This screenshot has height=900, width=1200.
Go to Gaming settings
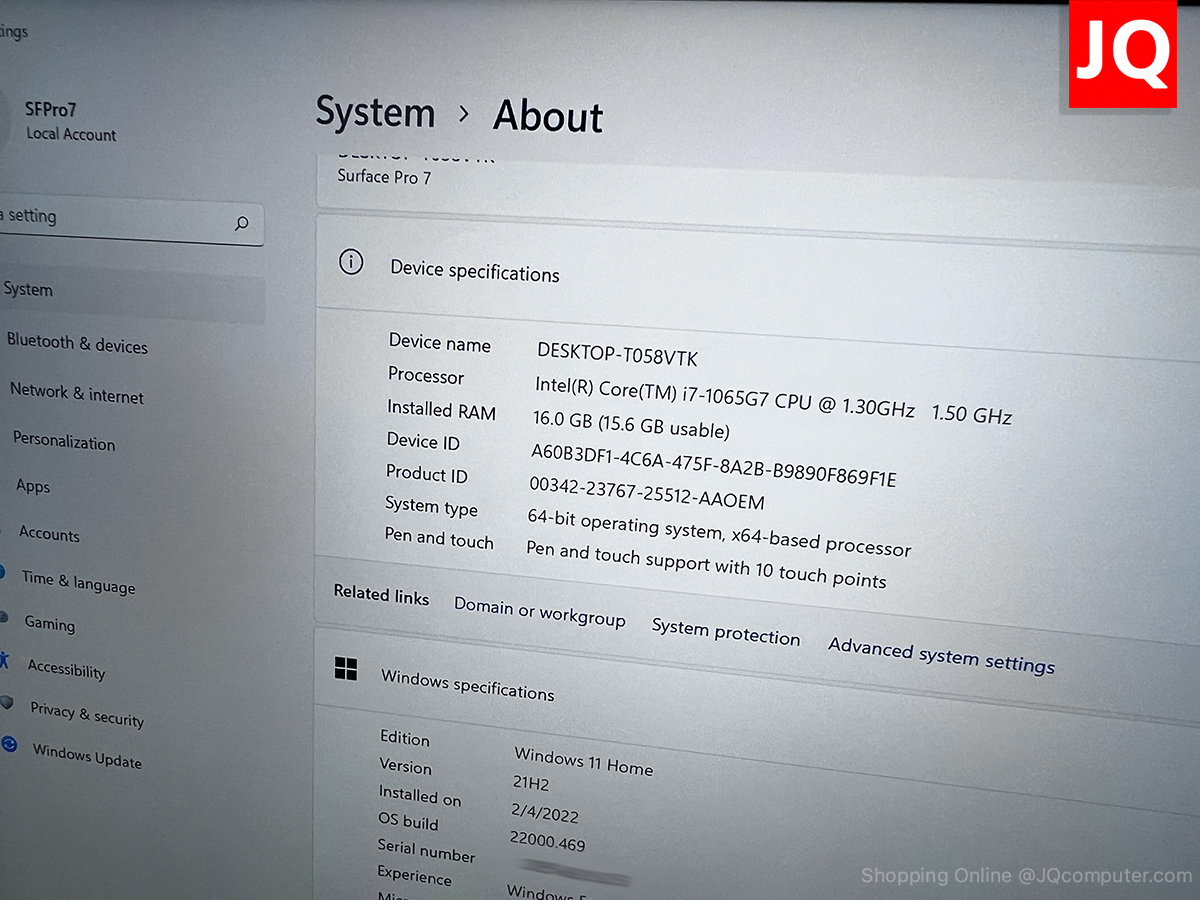[50, 623]
